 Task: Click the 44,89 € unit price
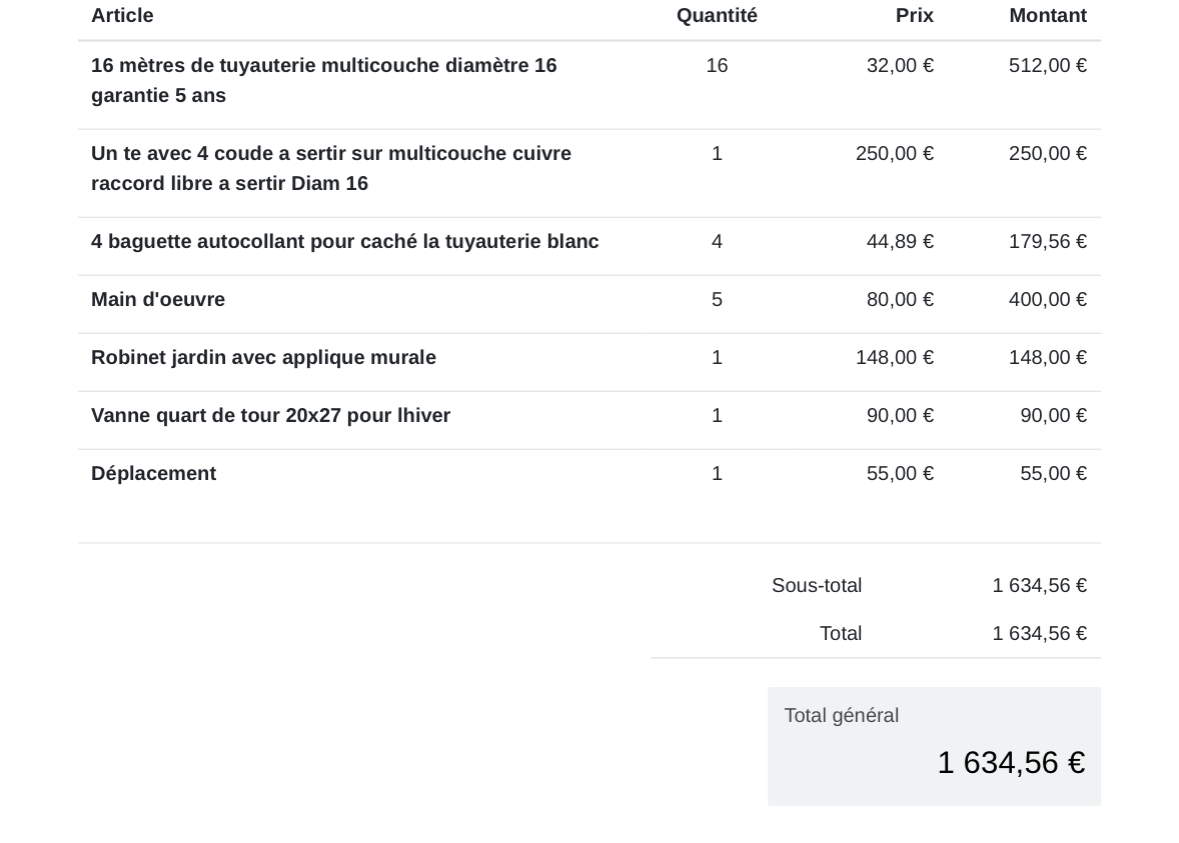[x=900, y=241]
